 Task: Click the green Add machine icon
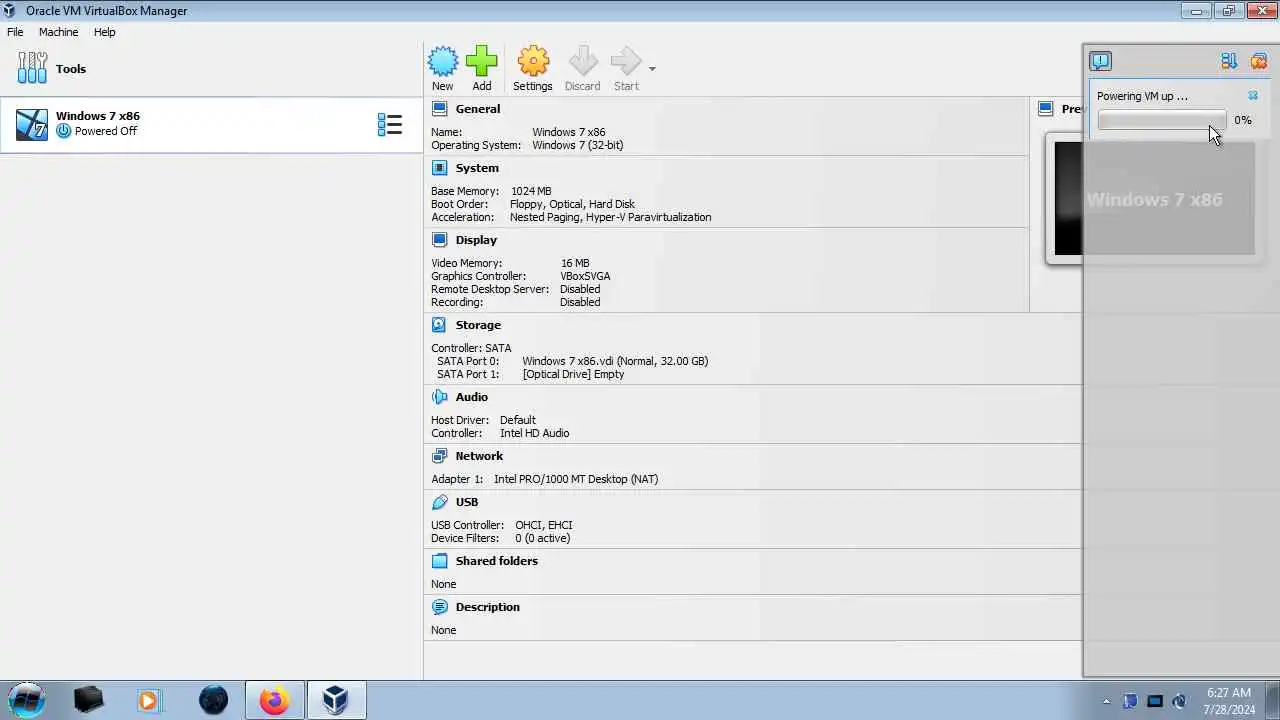click(481, 69)
